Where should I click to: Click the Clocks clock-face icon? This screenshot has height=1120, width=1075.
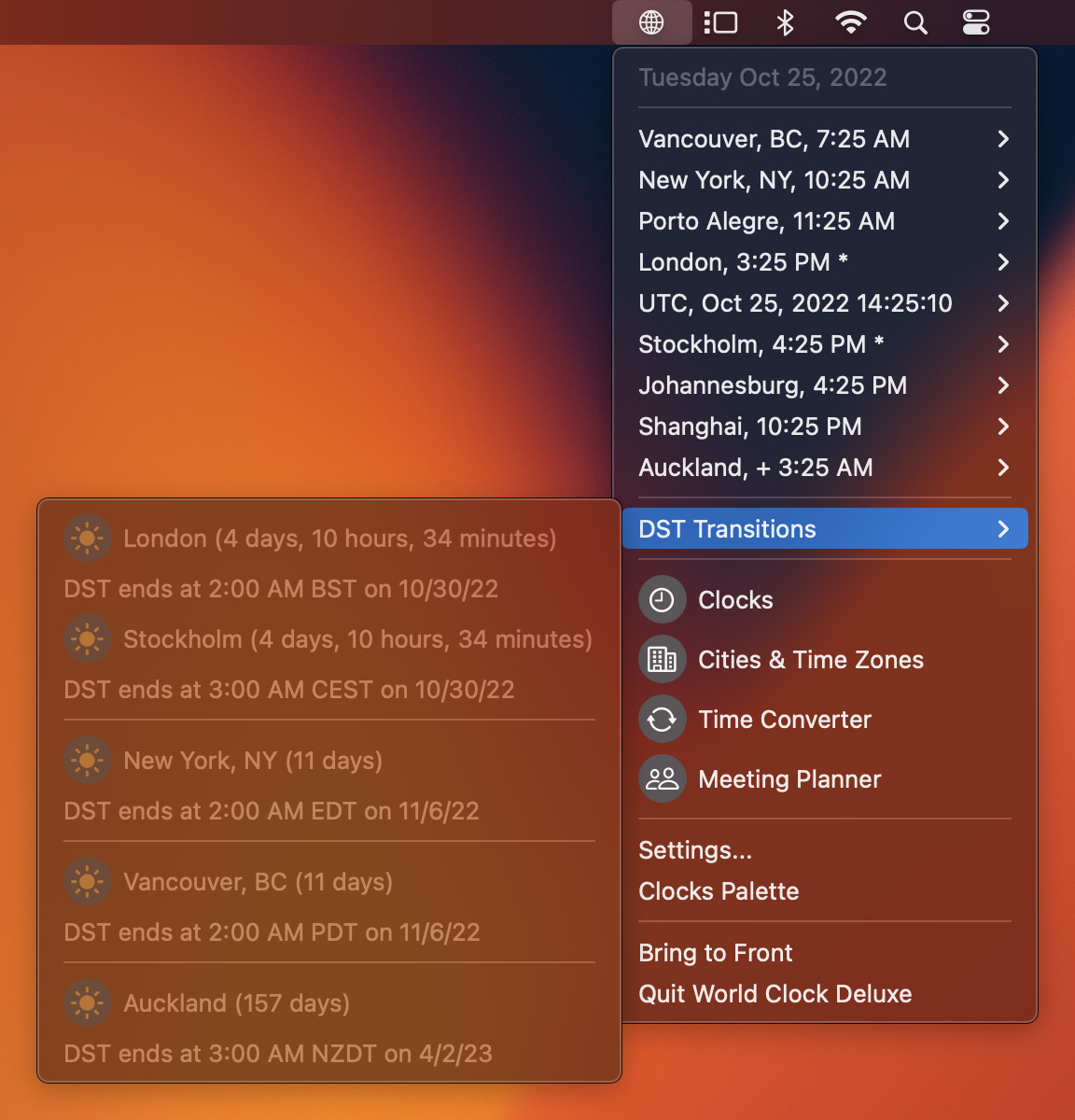coord(663,600)
